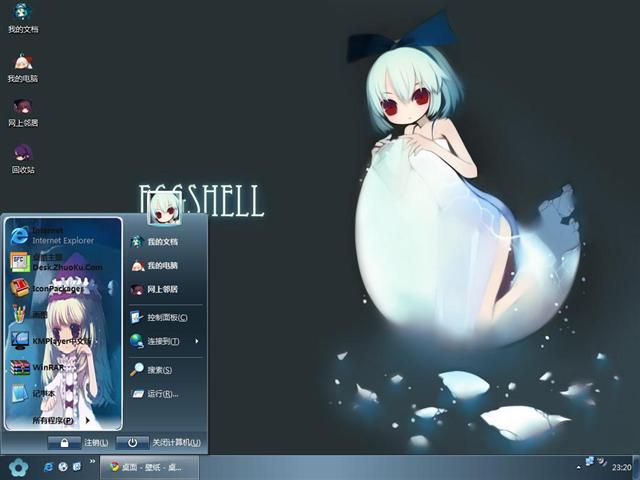The height and width of the screenshot is (480, 640).
Task: Click network computers tray icon
Action: (x=590, y=462)
